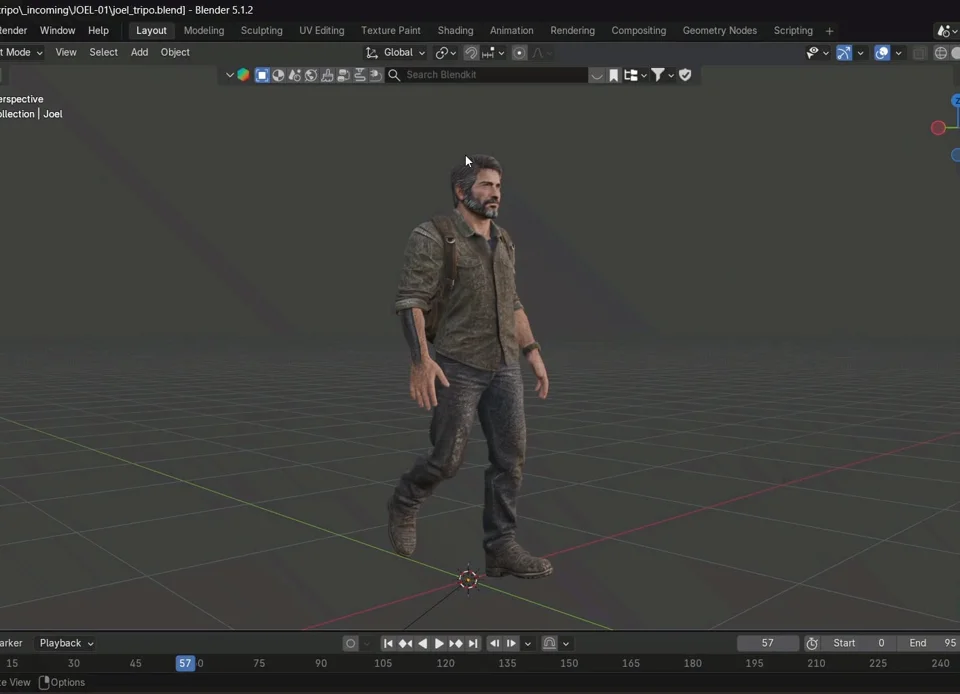Screen dimensions: 960x694
Task: Collapse the BlenderKit bar chevron
Action: tap(230, 75)
